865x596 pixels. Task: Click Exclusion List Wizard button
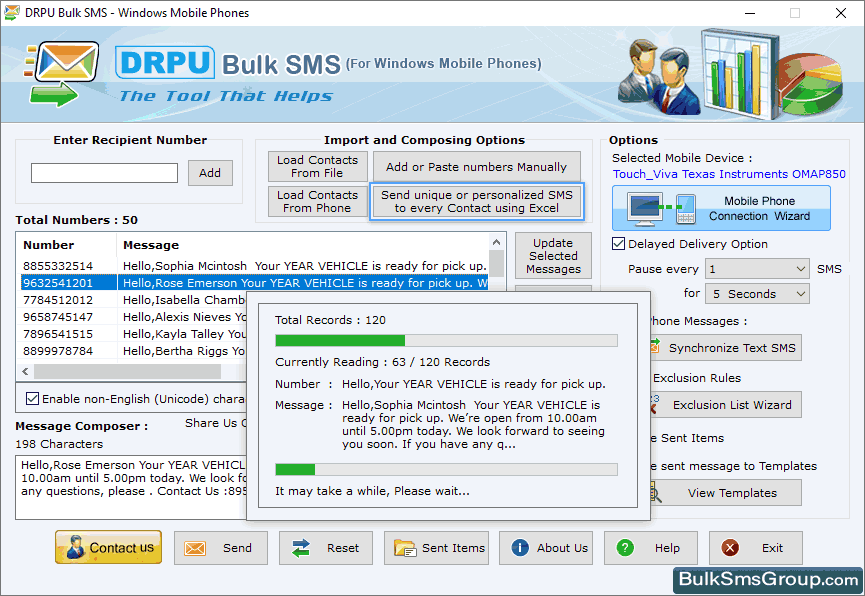(x=725, y=405)
